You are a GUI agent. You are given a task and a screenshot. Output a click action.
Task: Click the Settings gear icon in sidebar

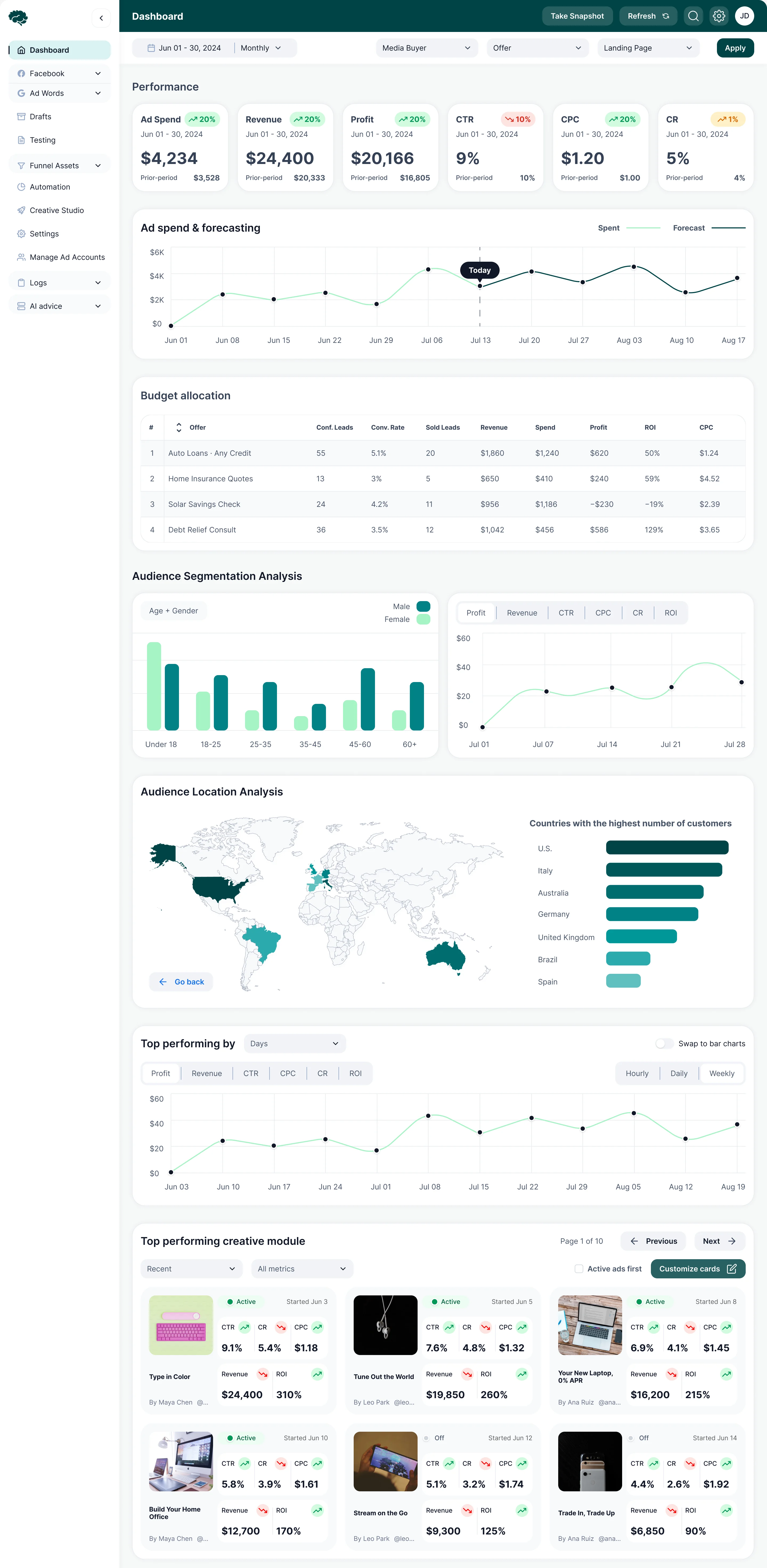click(x=21, y=234)
